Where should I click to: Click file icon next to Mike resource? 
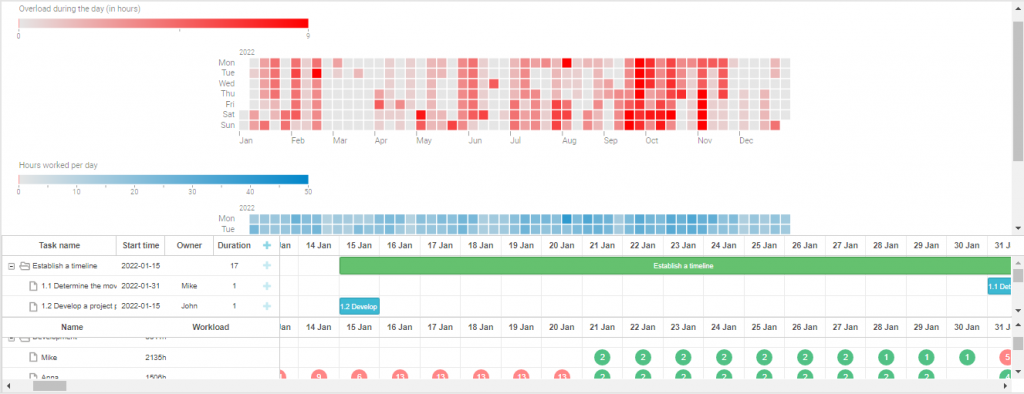coord(33,357)
